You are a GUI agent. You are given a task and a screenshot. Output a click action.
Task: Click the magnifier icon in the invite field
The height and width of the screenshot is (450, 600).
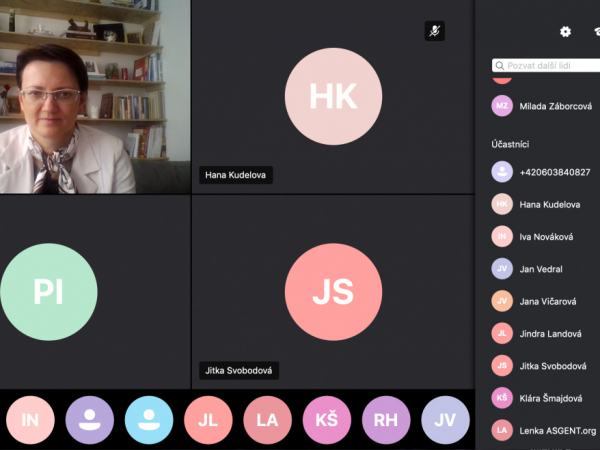pos(500,66)
